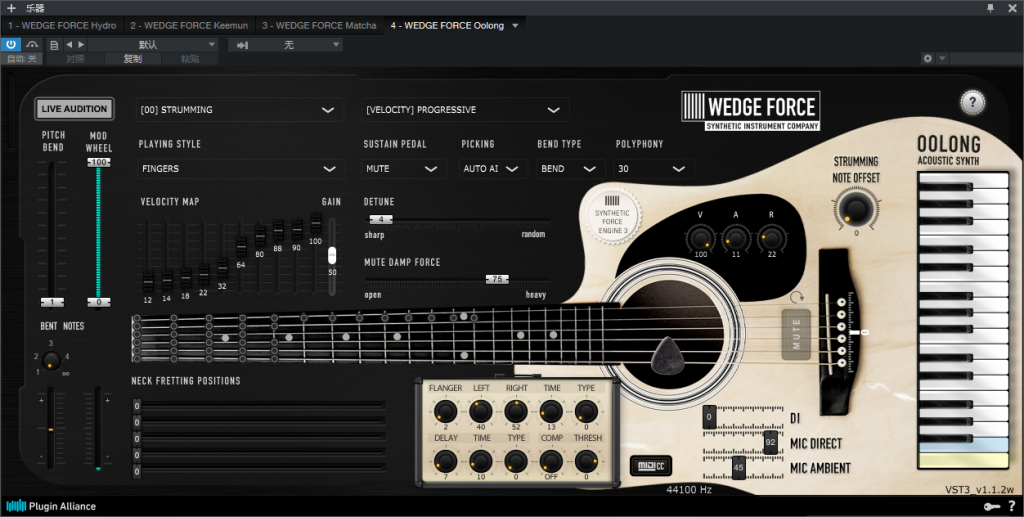Click the 粘贴 paste button
The image size is (1024, 517).
[190, 59]
